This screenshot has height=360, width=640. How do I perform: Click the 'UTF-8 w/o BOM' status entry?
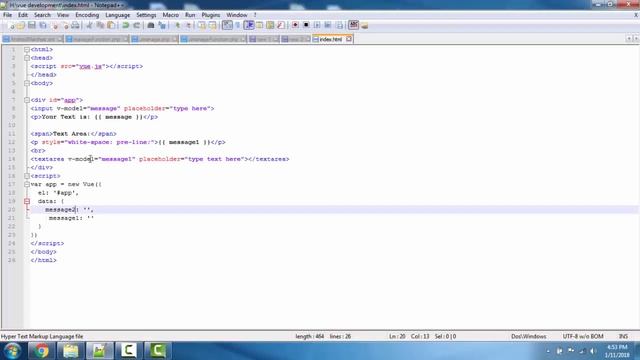point(583,336)
